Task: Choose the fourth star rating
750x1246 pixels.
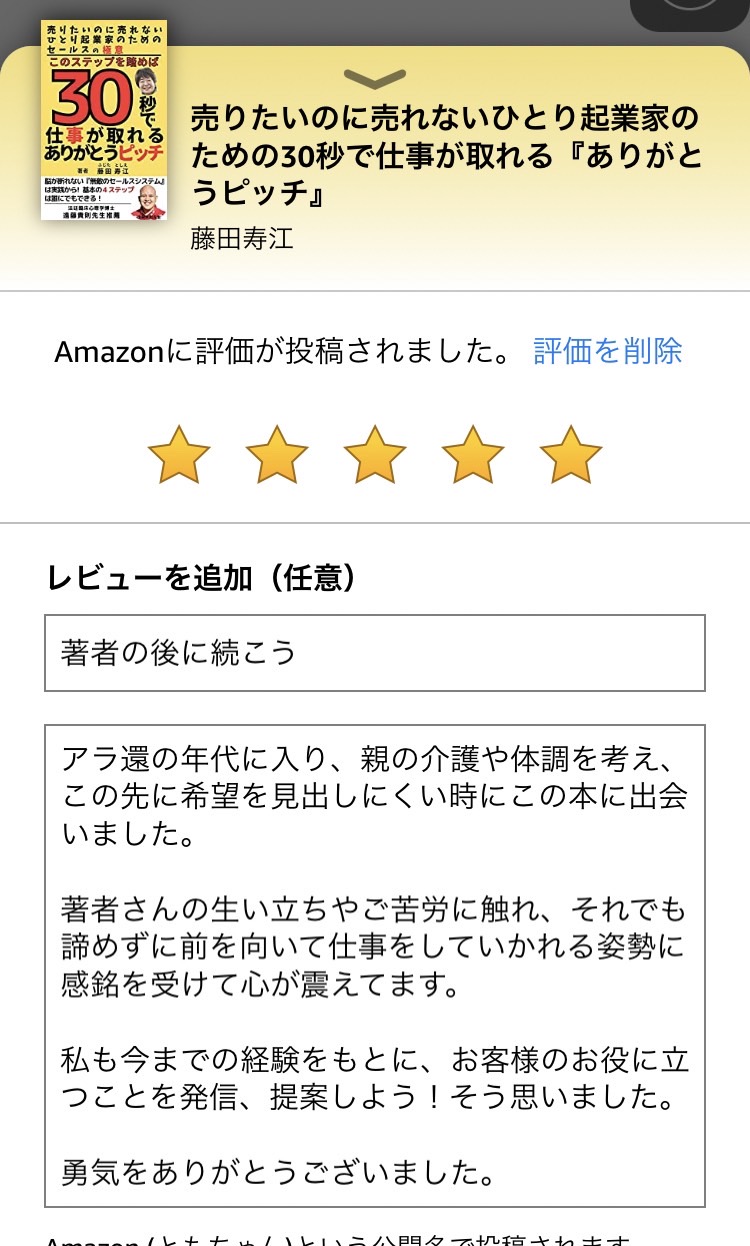Action: click(x=473, y=455)
